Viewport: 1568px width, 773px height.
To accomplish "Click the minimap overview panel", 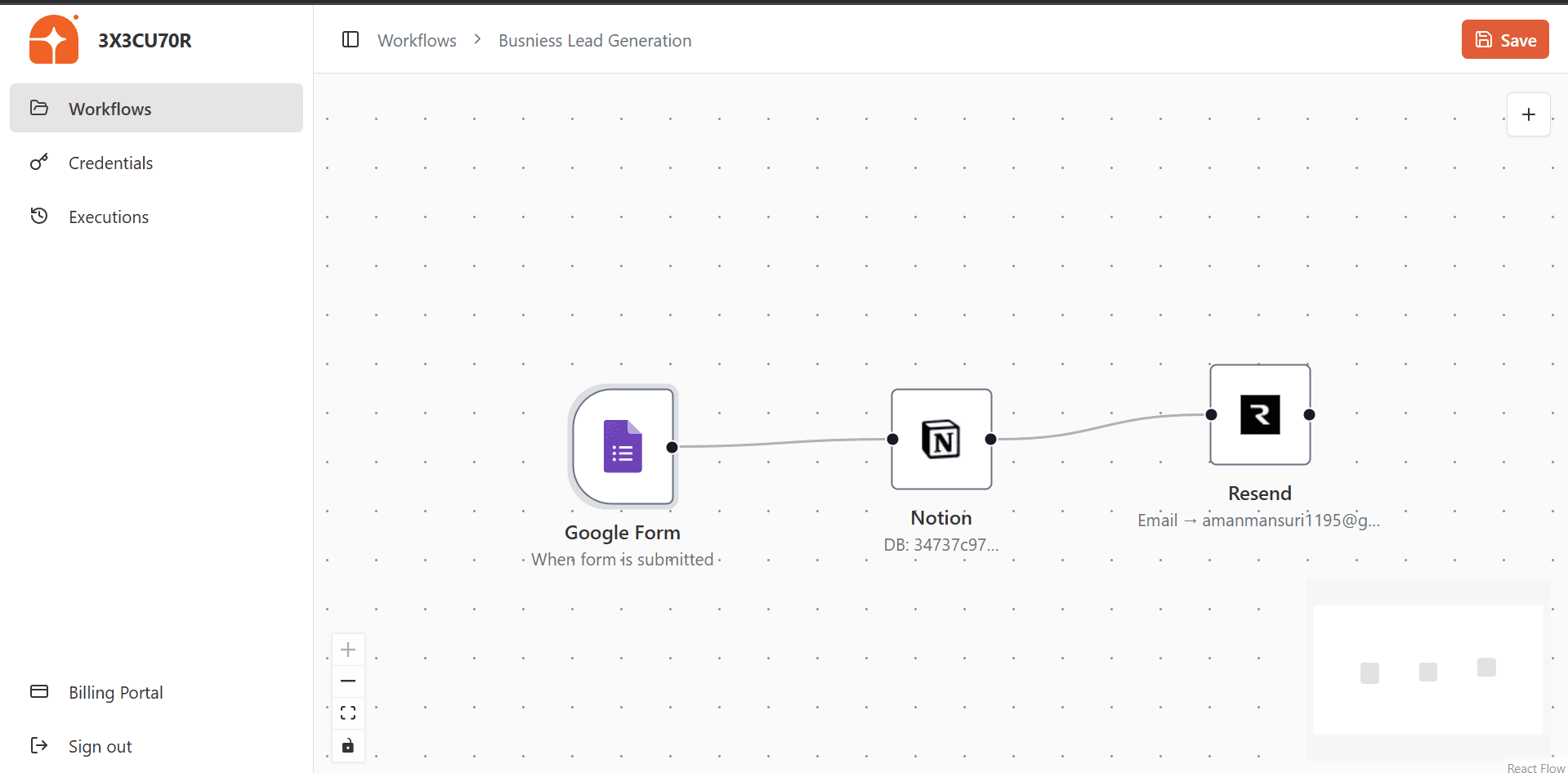I will (1428, 670).
